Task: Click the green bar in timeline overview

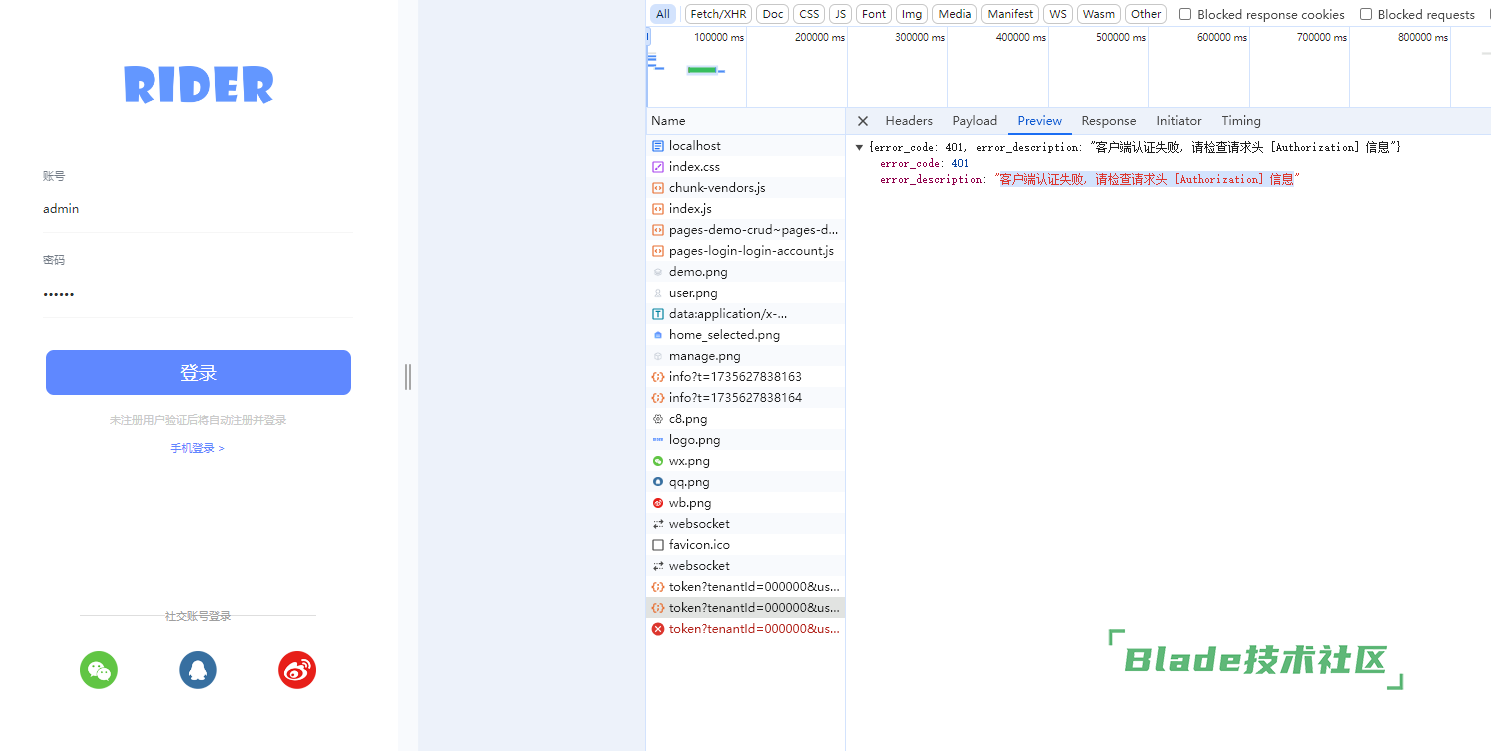Action: click(x=702, y=70)
